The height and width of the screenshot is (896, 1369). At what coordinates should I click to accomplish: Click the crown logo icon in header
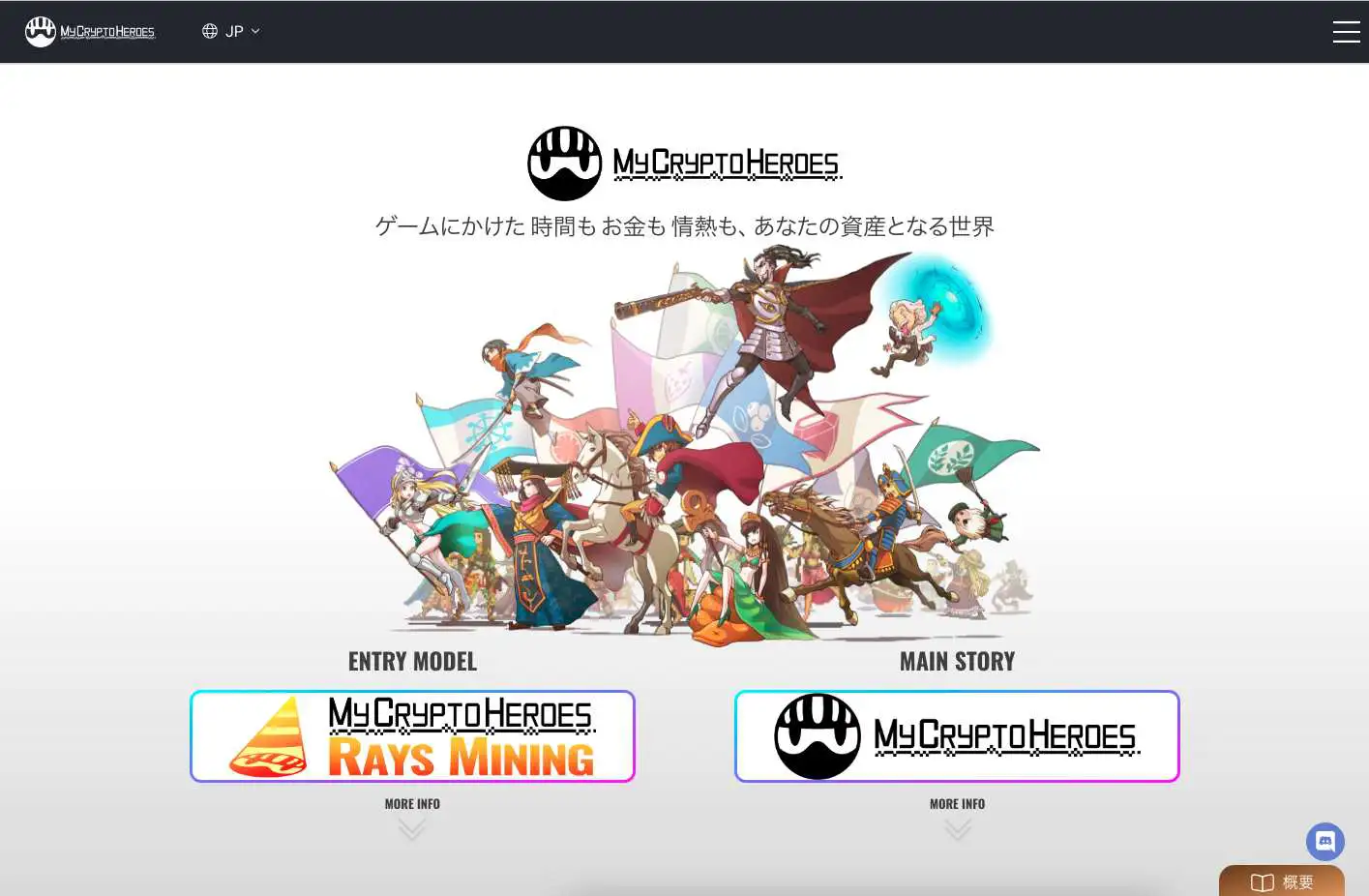41,32
